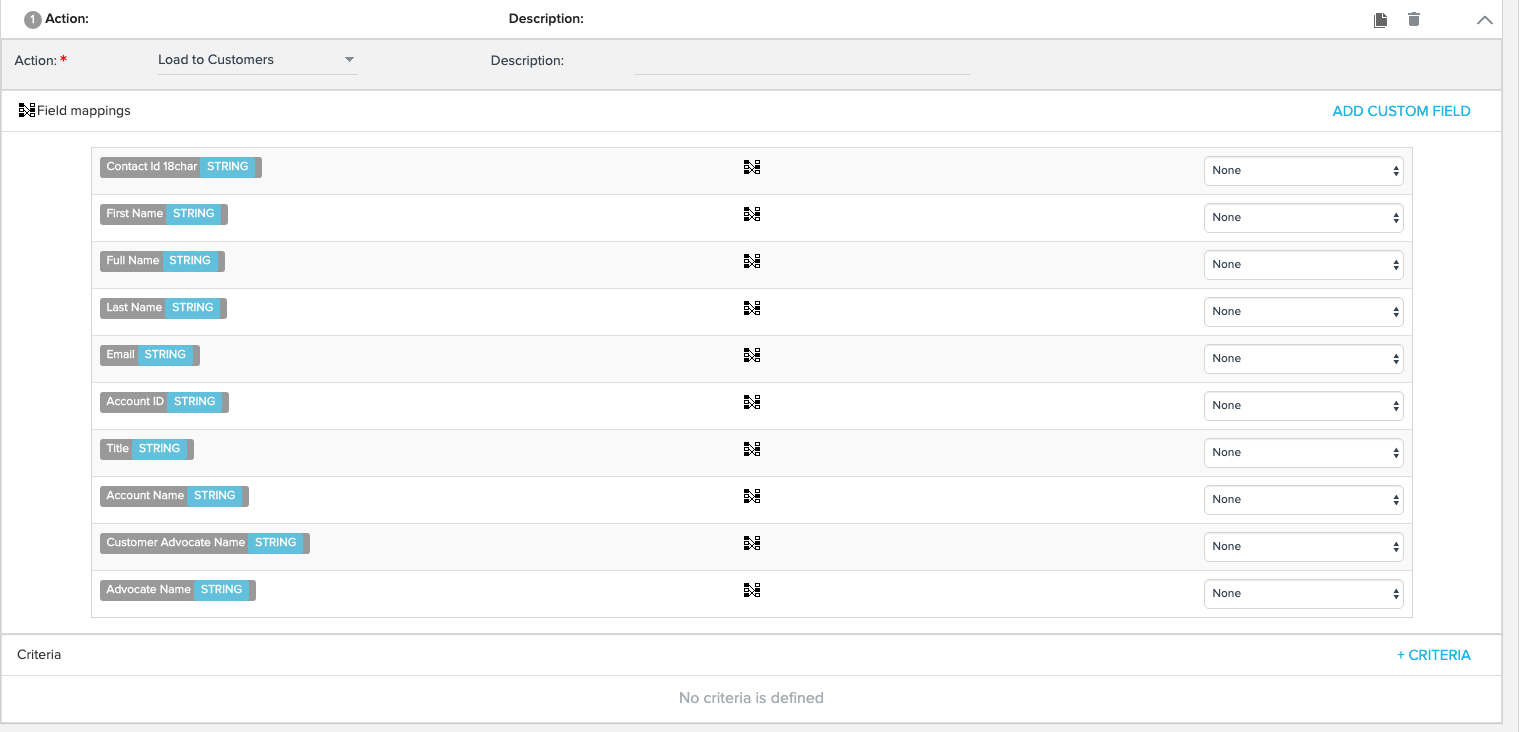
Task: Open the None dropdown for Full Name
Action: tap(1303, 265)
